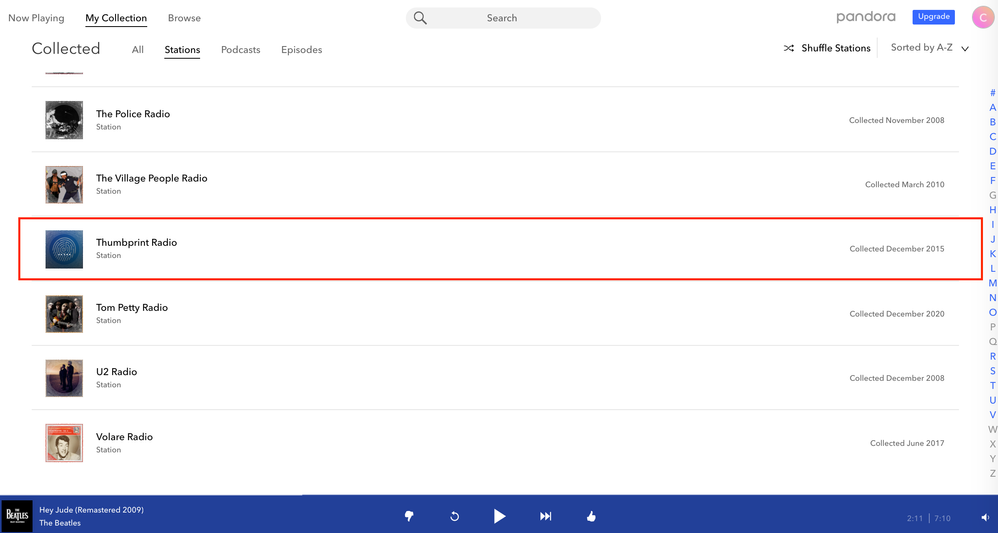
Task: Jump to letter N in alphabet index
Action: 992,298
